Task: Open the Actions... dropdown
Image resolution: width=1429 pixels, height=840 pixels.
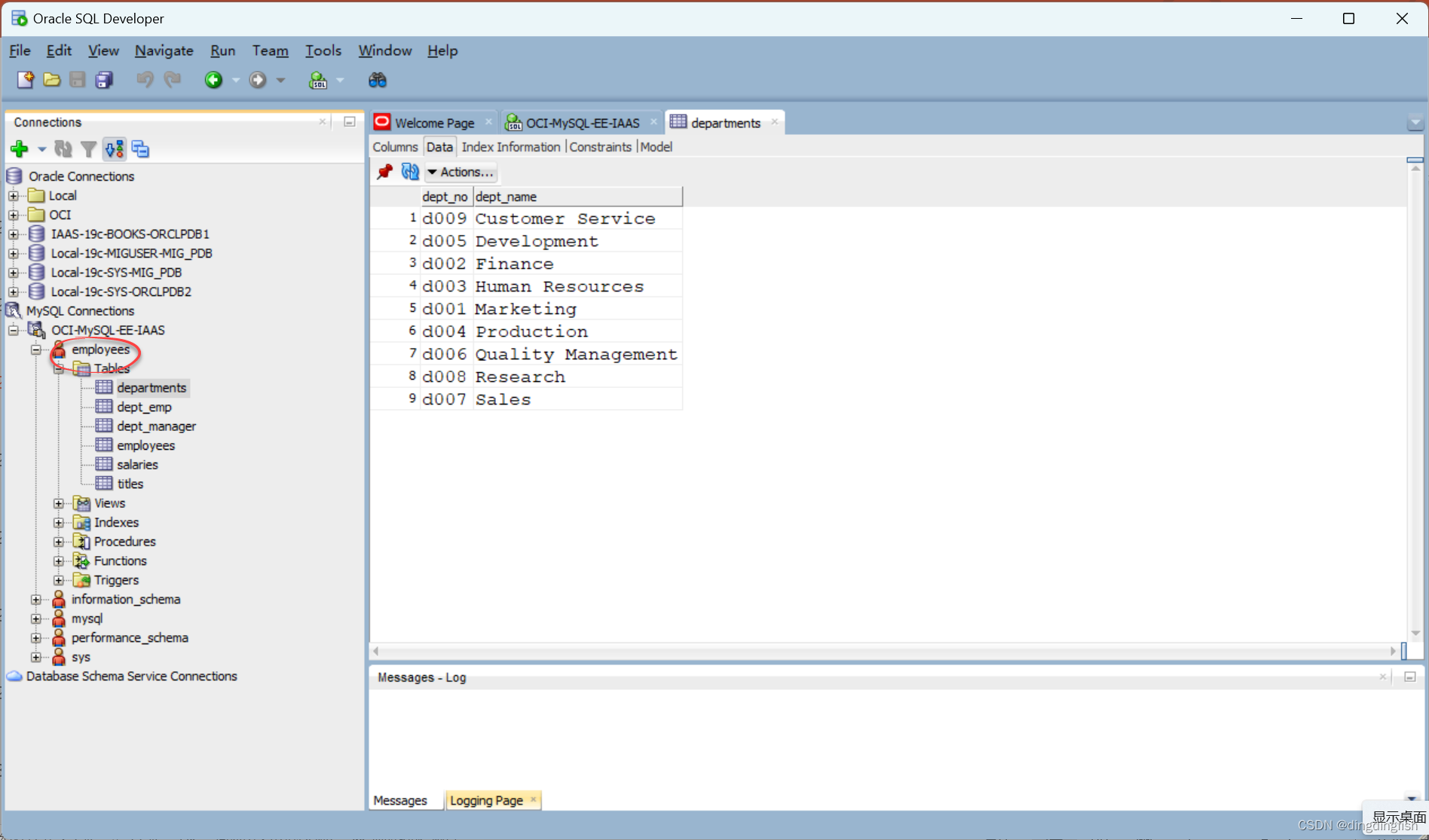Action: coord(461,172)
